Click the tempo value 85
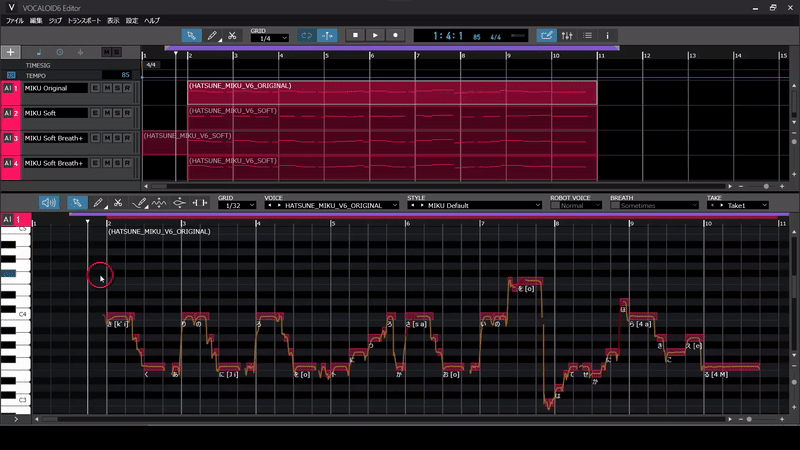This screenshot has height=450, width=800. 125,75
